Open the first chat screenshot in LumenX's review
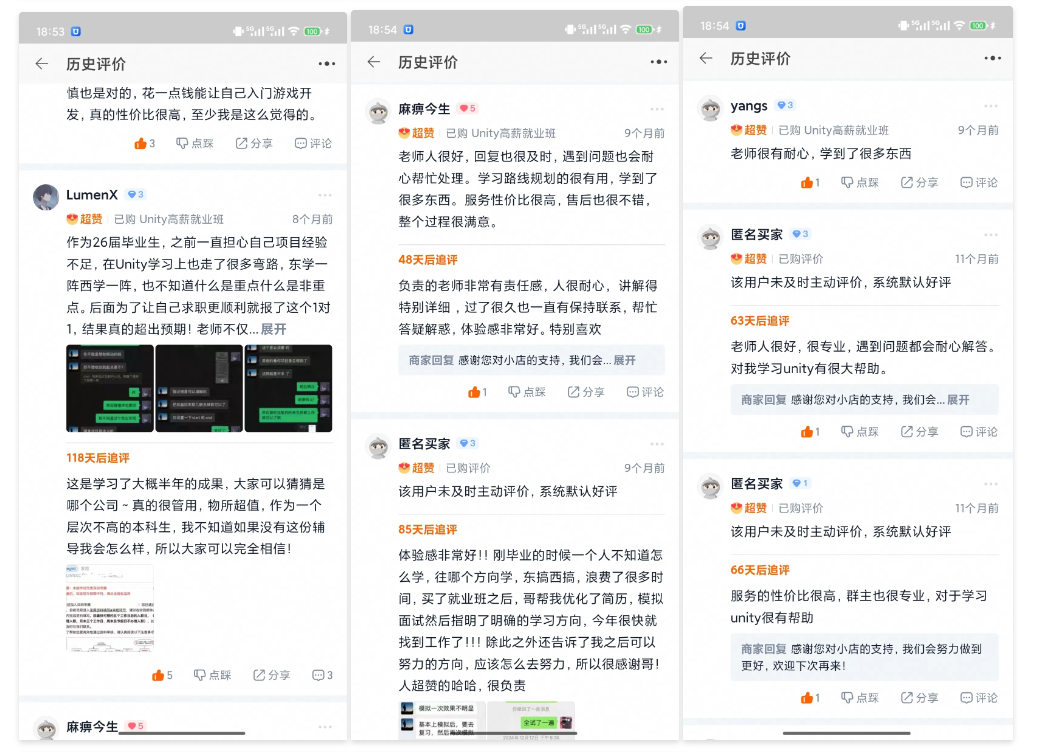 (x=110, y=388)
